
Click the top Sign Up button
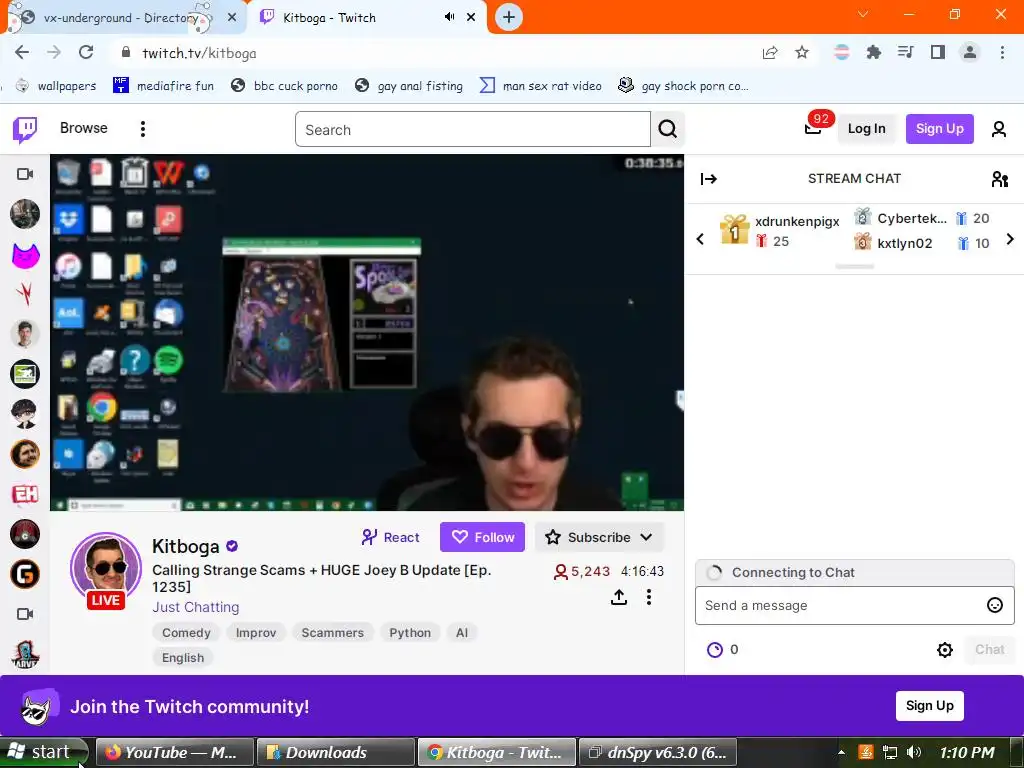pos(939,129)
